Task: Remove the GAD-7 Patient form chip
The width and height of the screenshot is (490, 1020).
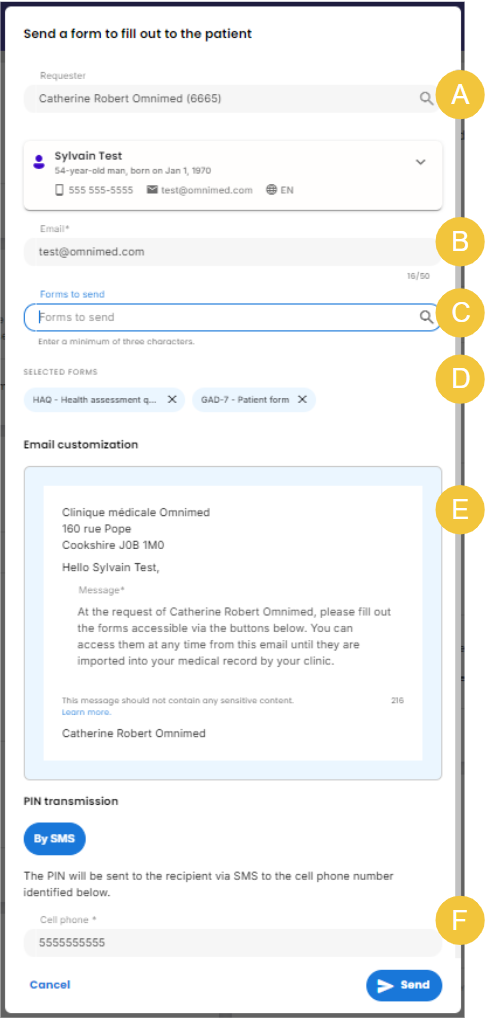Action: [x=302, y=400]
